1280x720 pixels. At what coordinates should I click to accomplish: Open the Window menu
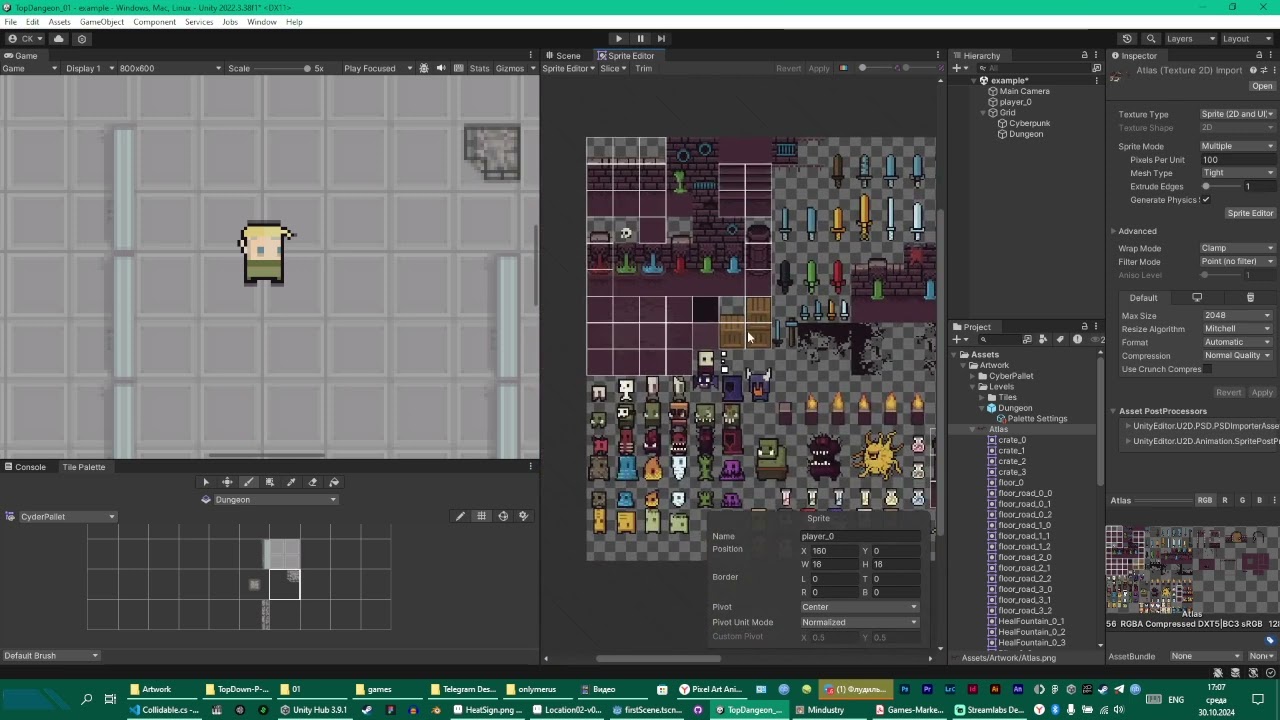(x=262, y=22)
